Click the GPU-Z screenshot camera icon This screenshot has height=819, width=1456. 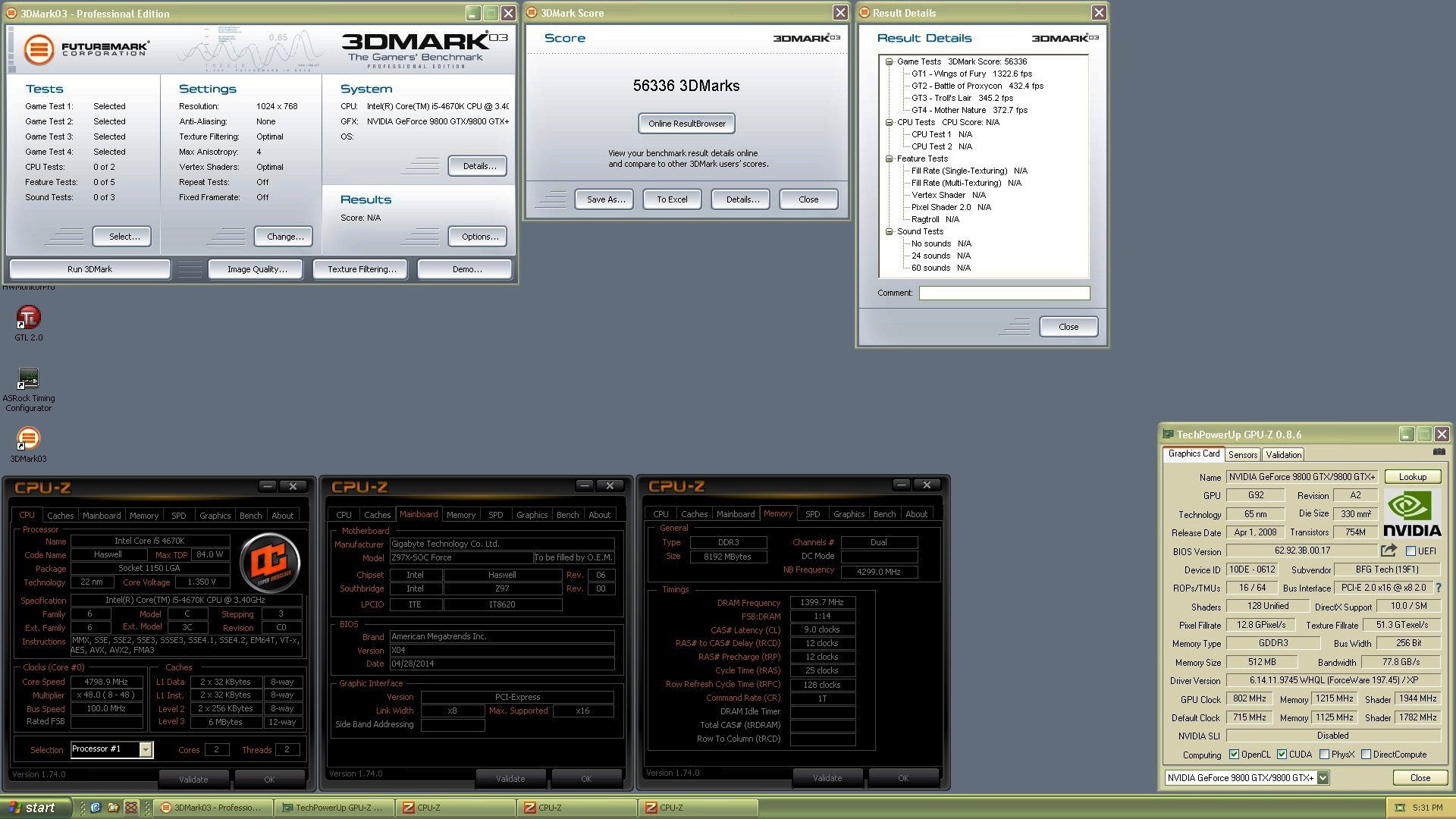(1439, 453)
